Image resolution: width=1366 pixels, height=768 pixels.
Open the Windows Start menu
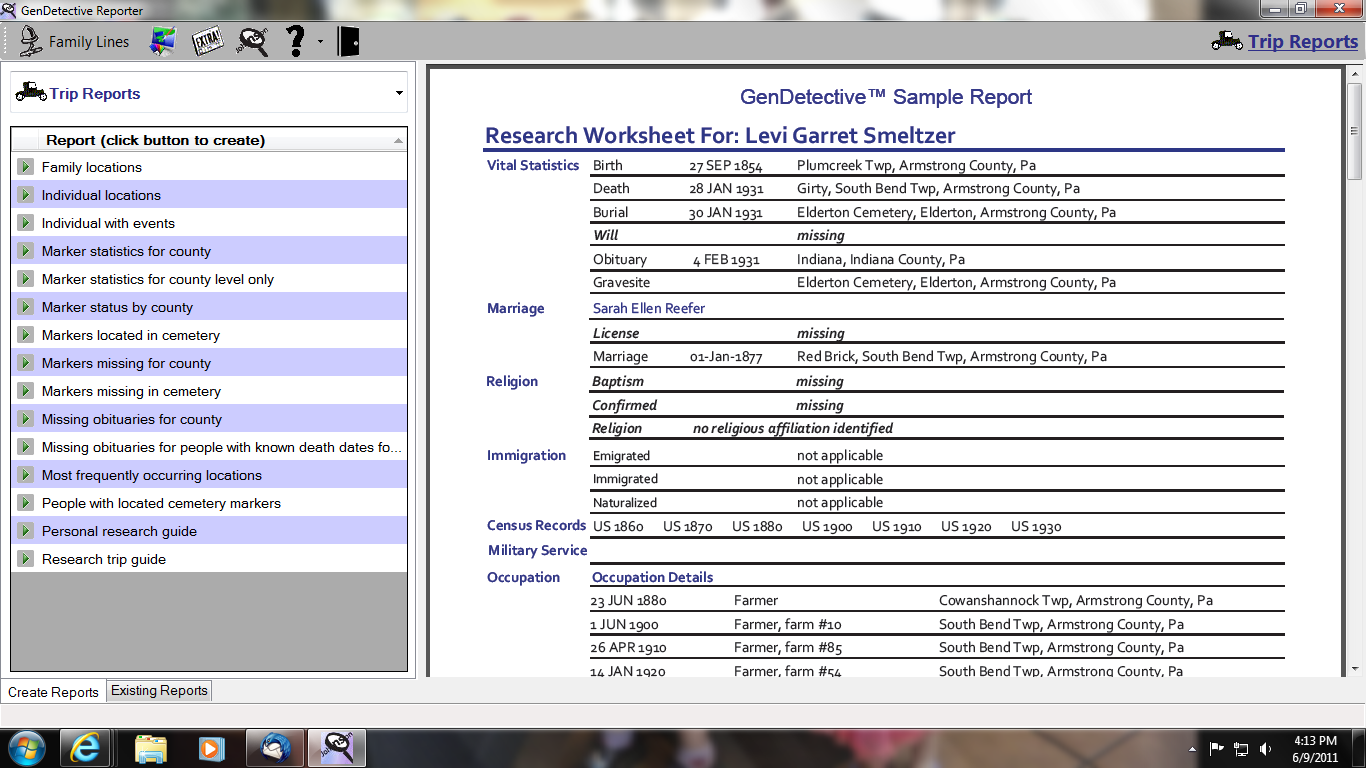(25, 748)
